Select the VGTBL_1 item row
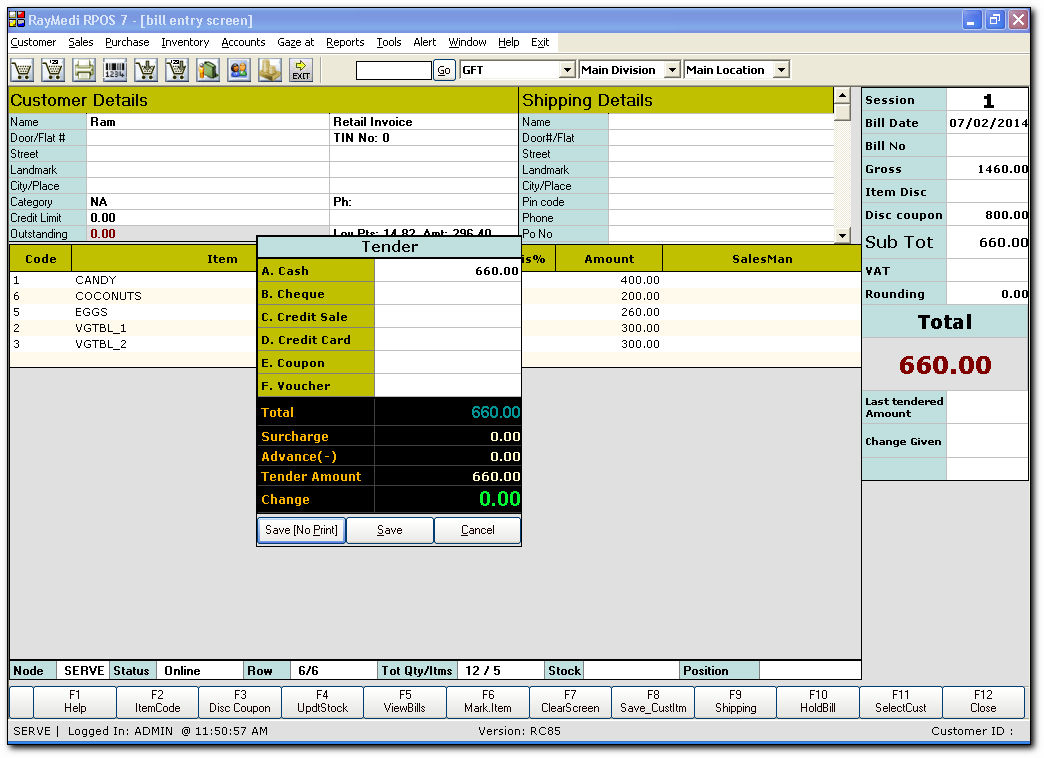The width and height of the screenshot is (1044, 758). (435, 328)
